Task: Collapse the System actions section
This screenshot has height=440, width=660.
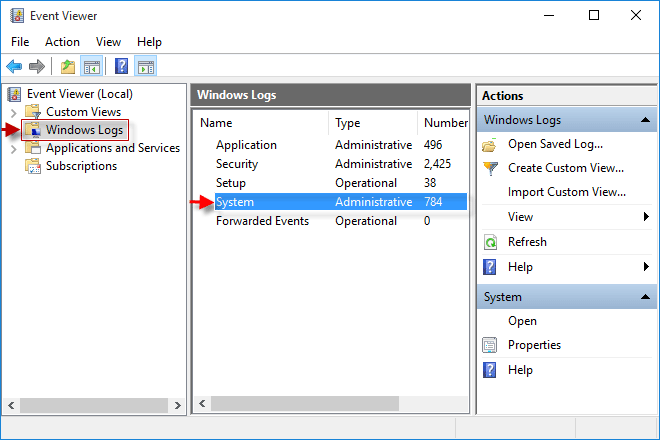Action: (x=646, y=297)
